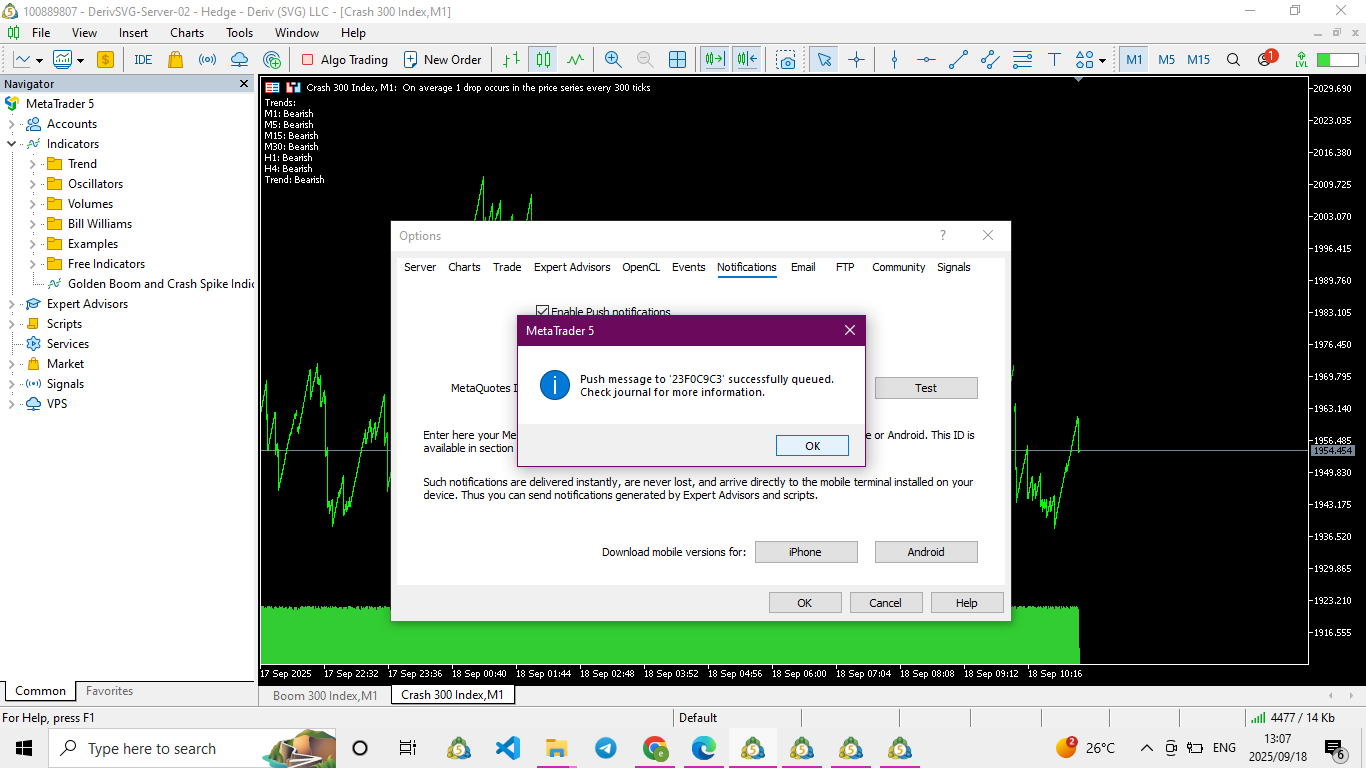Select the Boom 300 Index,M1 chart tab
The image size is (1366, 768).
(x=325, y=695)
